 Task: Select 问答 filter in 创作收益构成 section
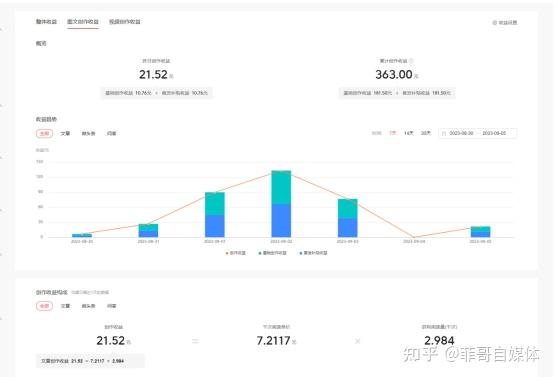click(111, 306)
